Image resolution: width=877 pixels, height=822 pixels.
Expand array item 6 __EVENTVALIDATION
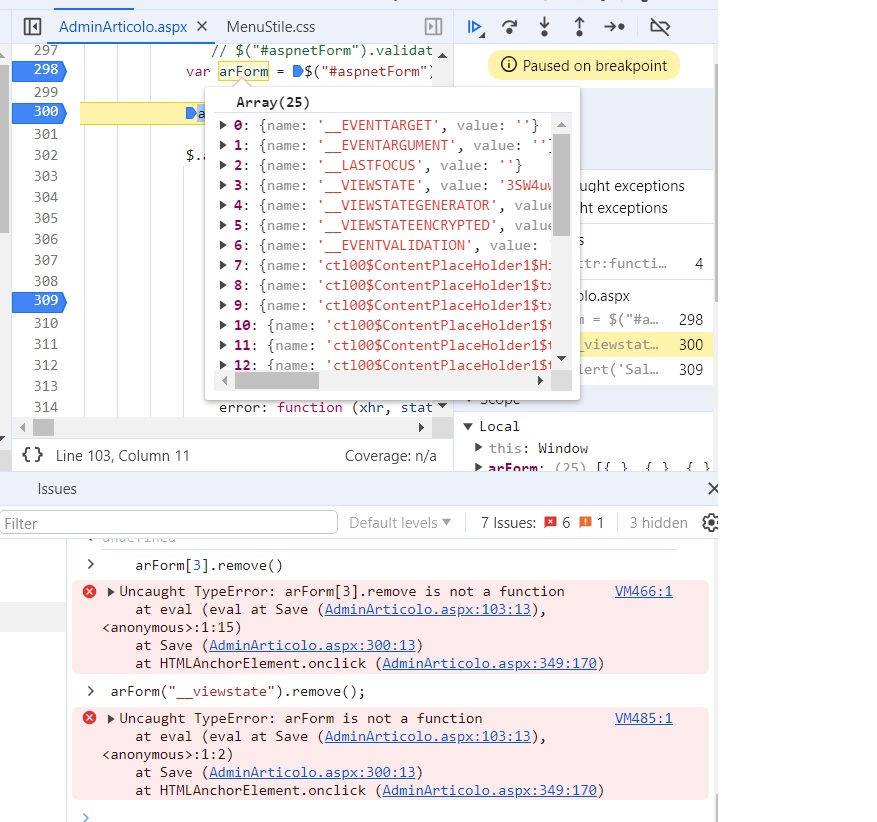[x=223, y=245]
